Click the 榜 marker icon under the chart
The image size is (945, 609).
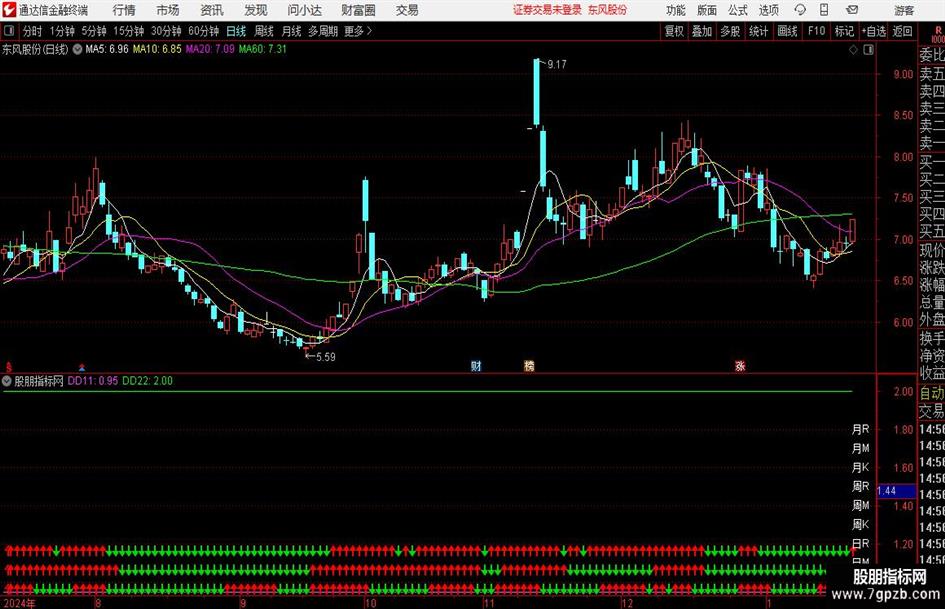(x=529, y=365)
